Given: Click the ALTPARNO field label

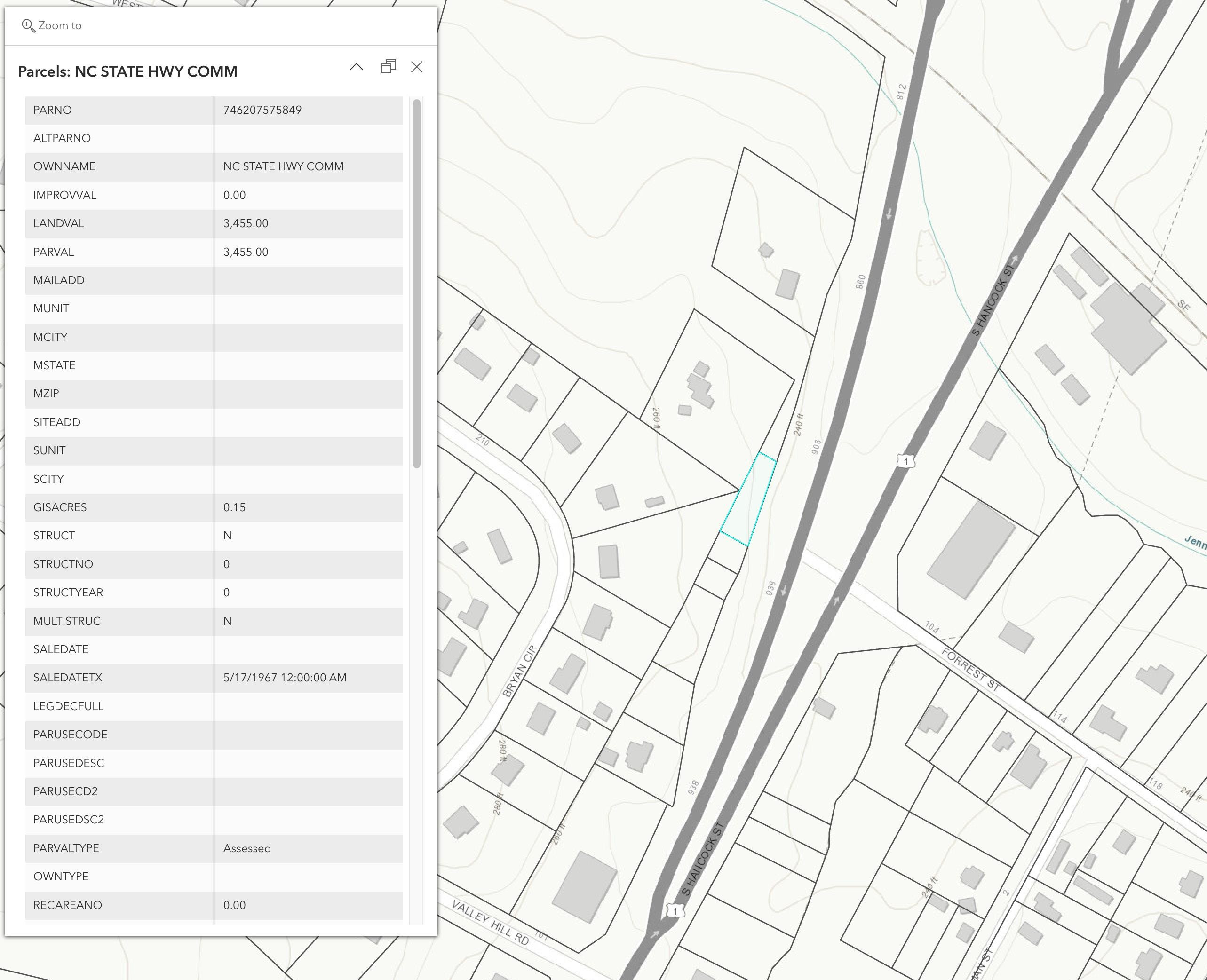Looking at the screenshot, I should (62, 138).
